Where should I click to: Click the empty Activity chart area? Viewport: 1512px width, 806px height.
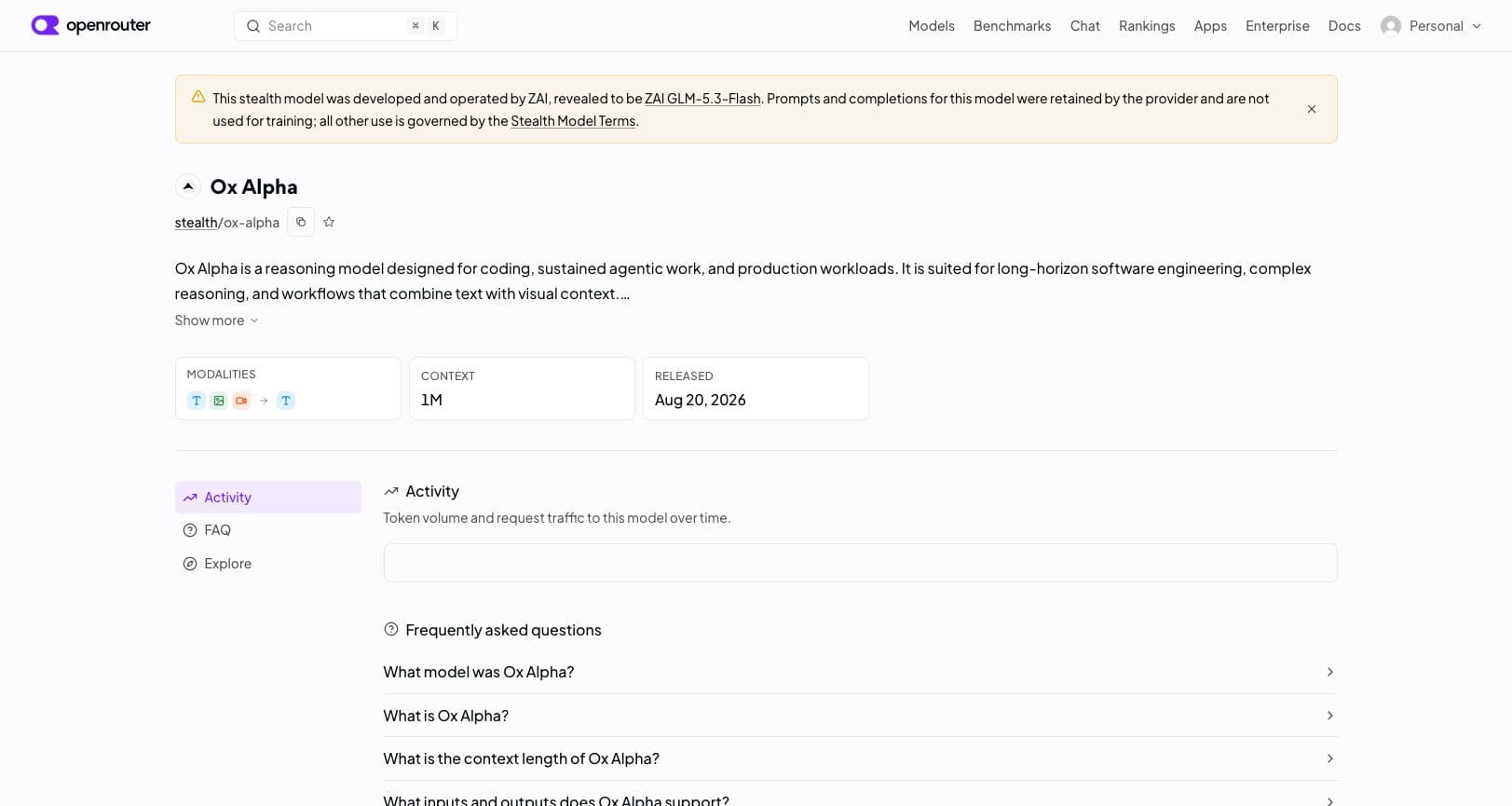tap(861, 563)
